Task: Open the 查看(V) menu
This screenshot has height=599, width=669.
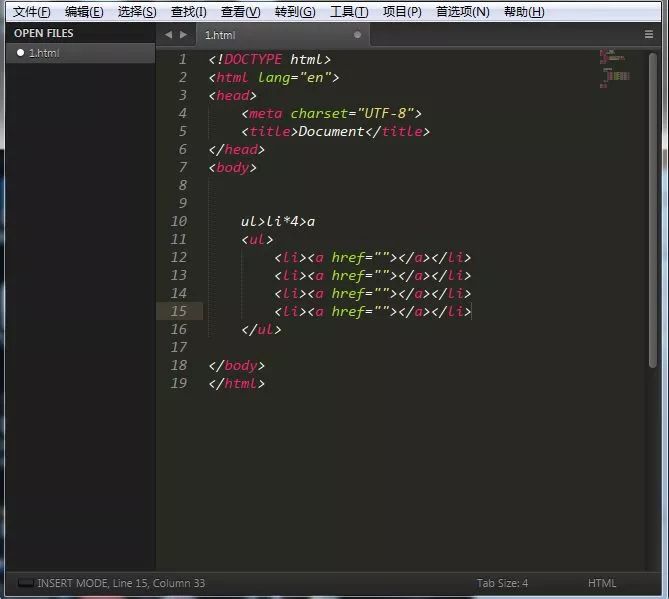Action: (241, 12)
